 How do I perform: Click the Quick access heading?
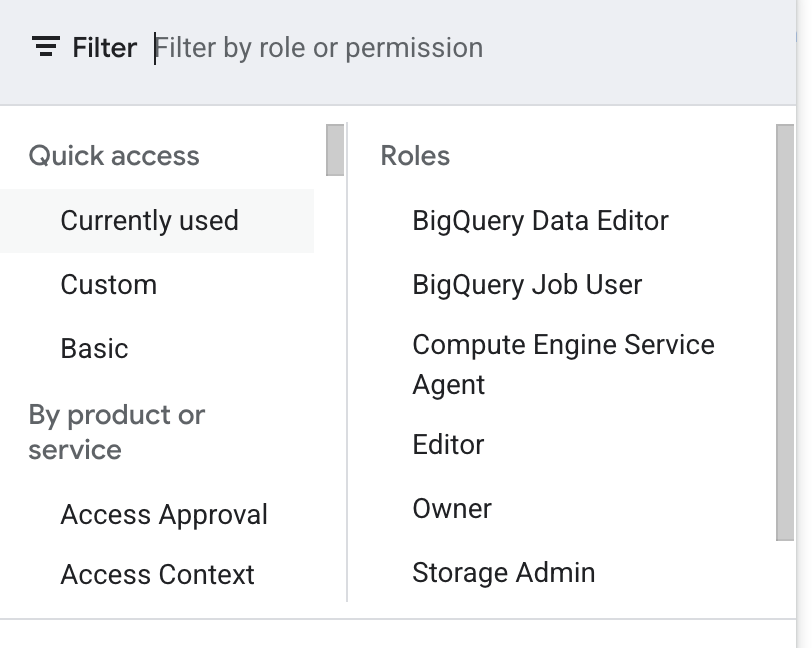[114, 156]
